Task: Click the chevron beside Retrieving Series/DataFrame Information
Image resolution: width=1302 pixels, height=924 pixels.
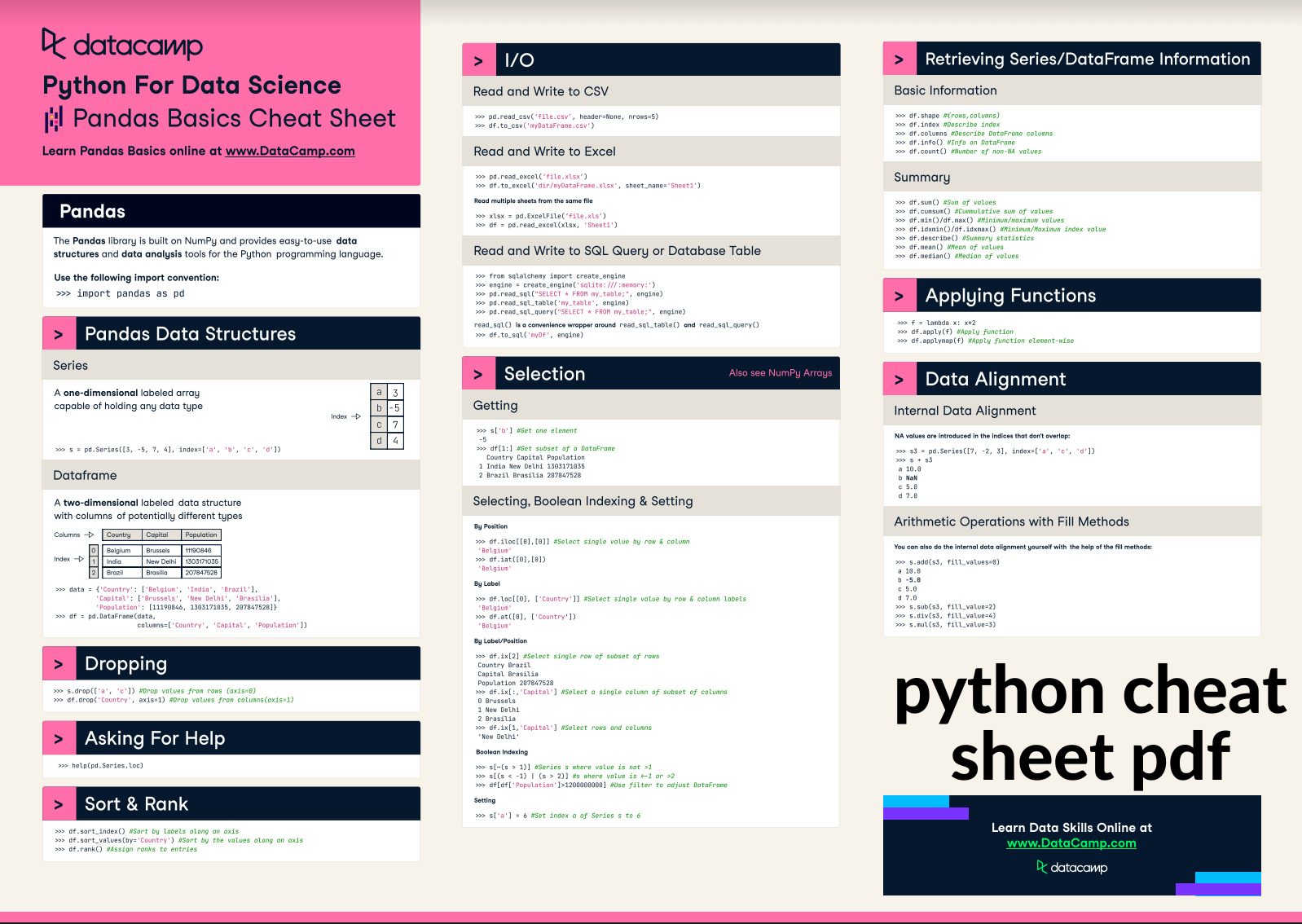Action: [900, 59]
